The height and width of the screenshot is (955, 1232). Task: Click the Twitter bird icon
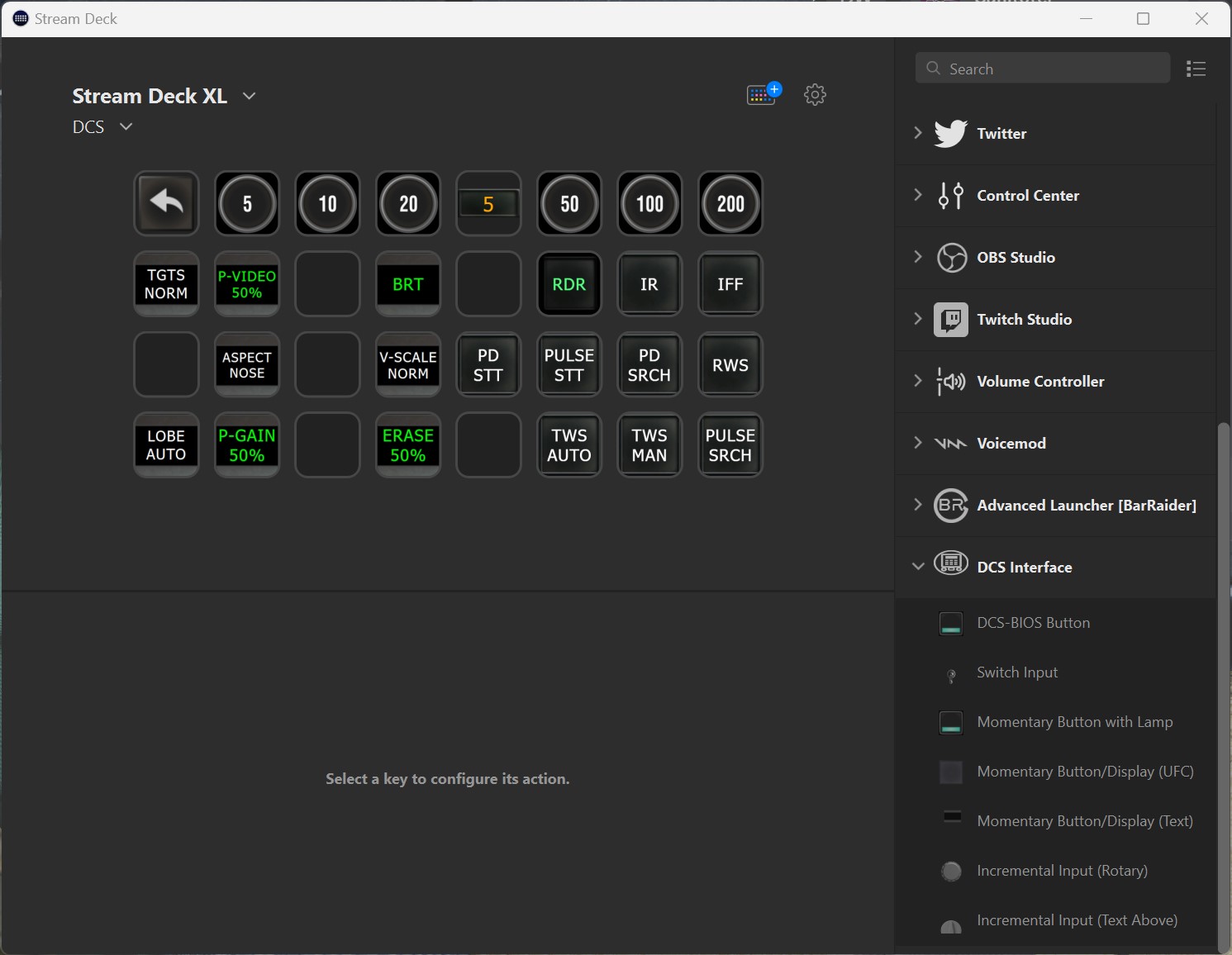[951, 133]
